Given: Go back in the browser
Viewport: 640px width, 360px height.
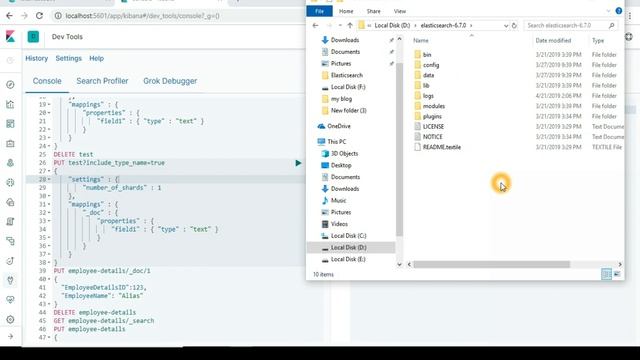Looking at the screenshot, I should pos(9,16).
